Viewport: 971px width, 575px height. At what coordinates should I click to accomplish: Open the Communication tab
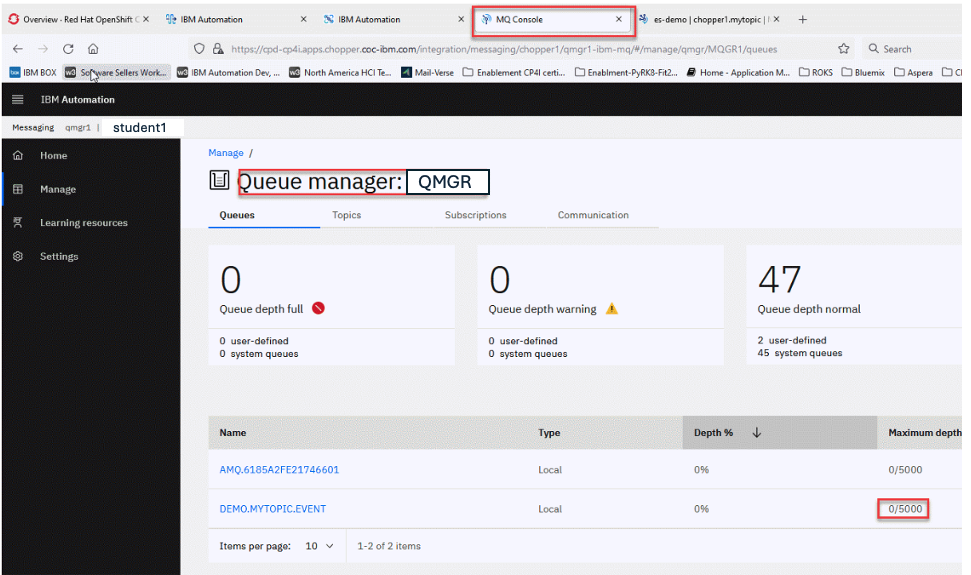click(x=593, y=215)
